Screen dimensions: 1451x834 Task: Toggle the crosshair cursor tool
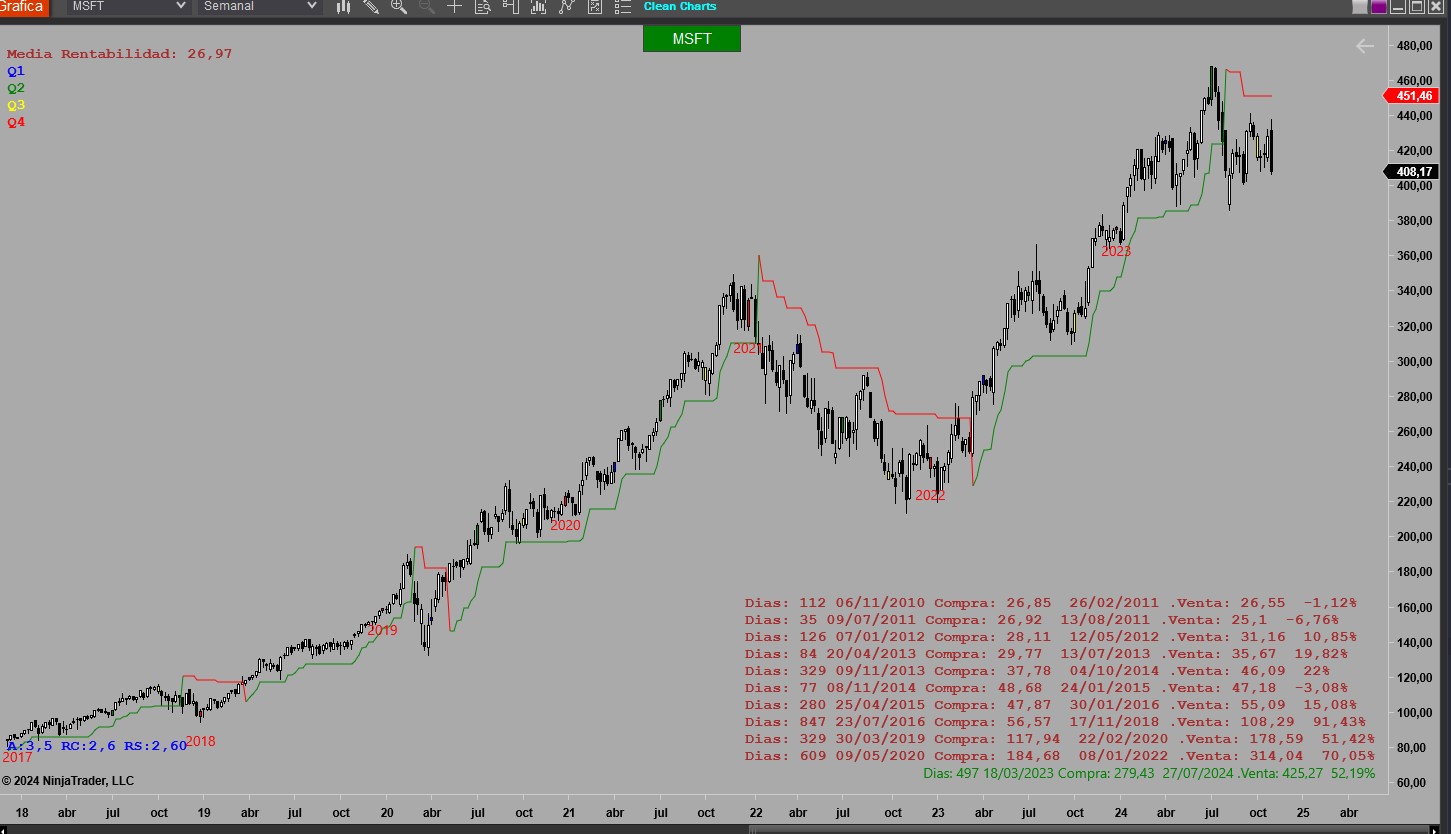coord(454,7)
